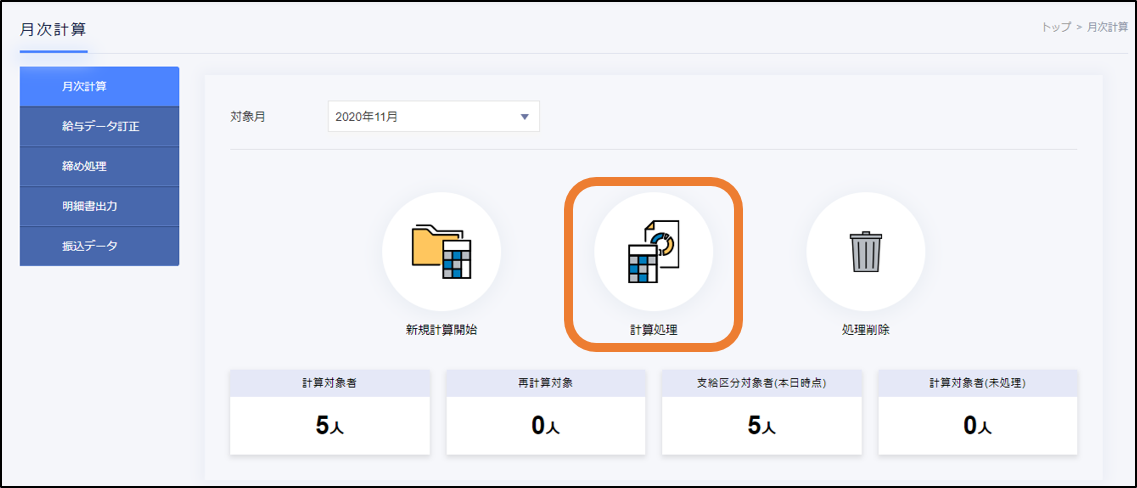Click the 計算処理 calculator-report icon

coord(653,252)
